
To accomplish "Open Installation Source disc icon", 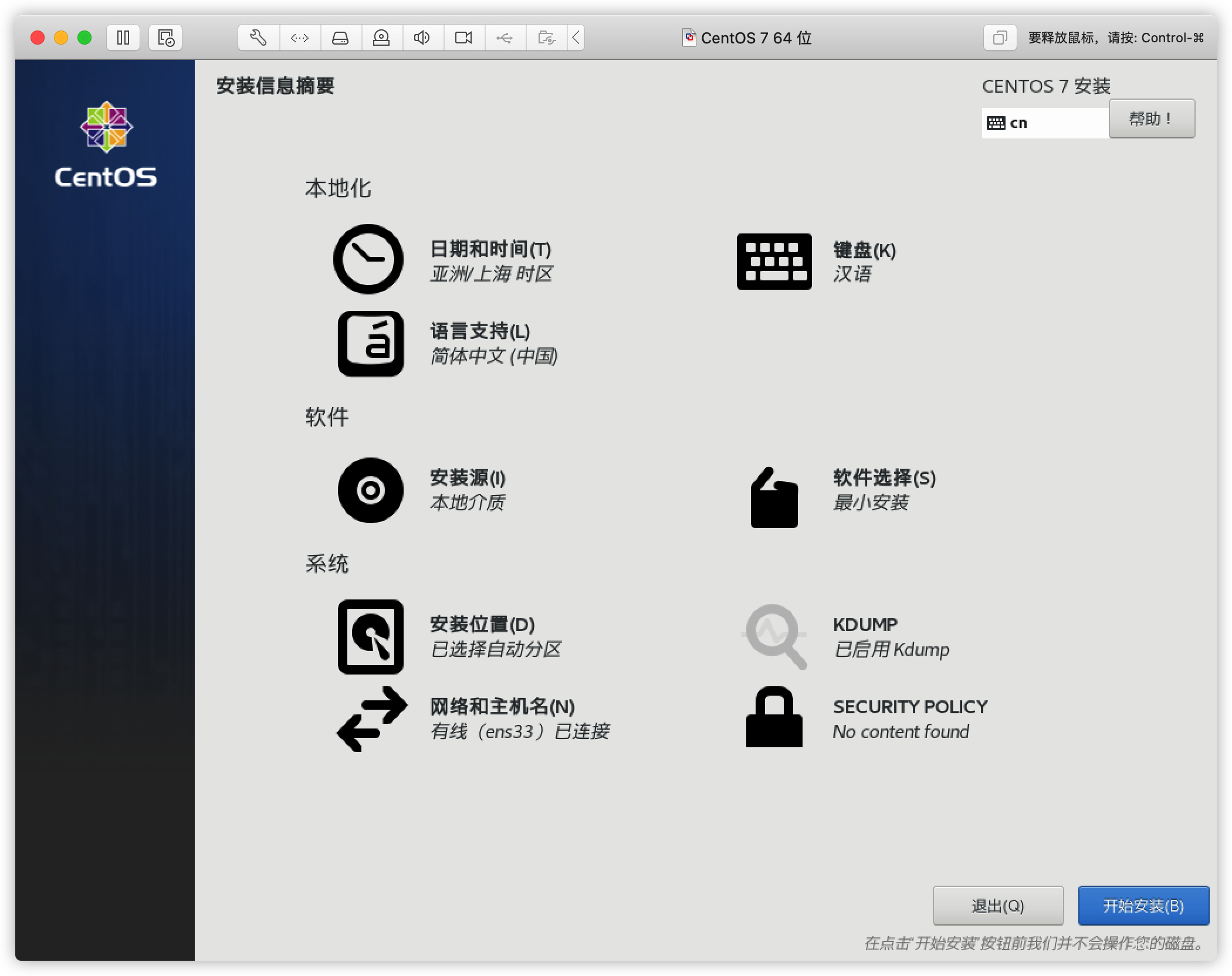I will point(370,490).
